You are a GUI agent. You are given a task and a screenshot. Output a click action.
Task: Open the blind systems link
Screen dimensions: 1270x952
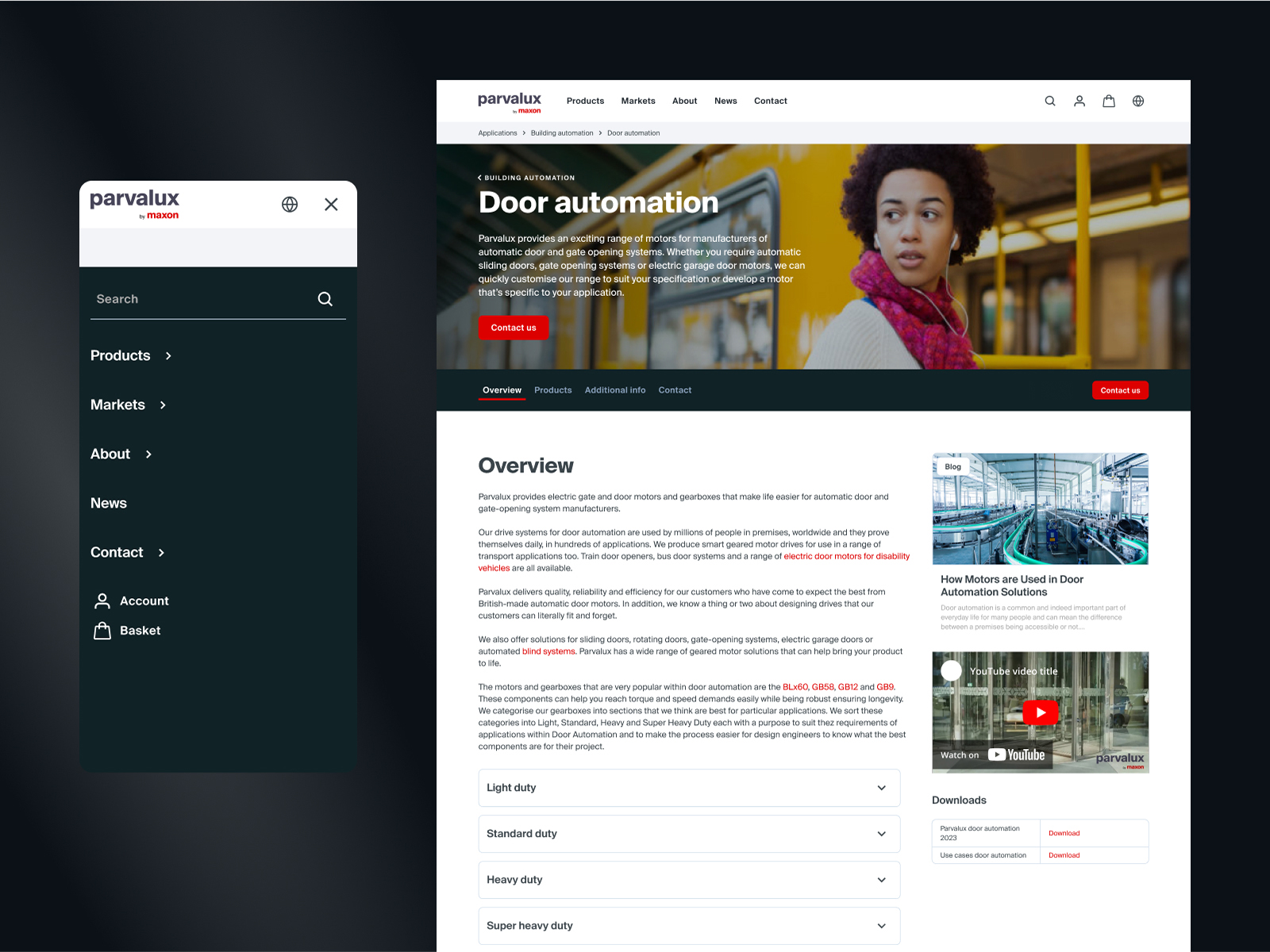[548, 651]
